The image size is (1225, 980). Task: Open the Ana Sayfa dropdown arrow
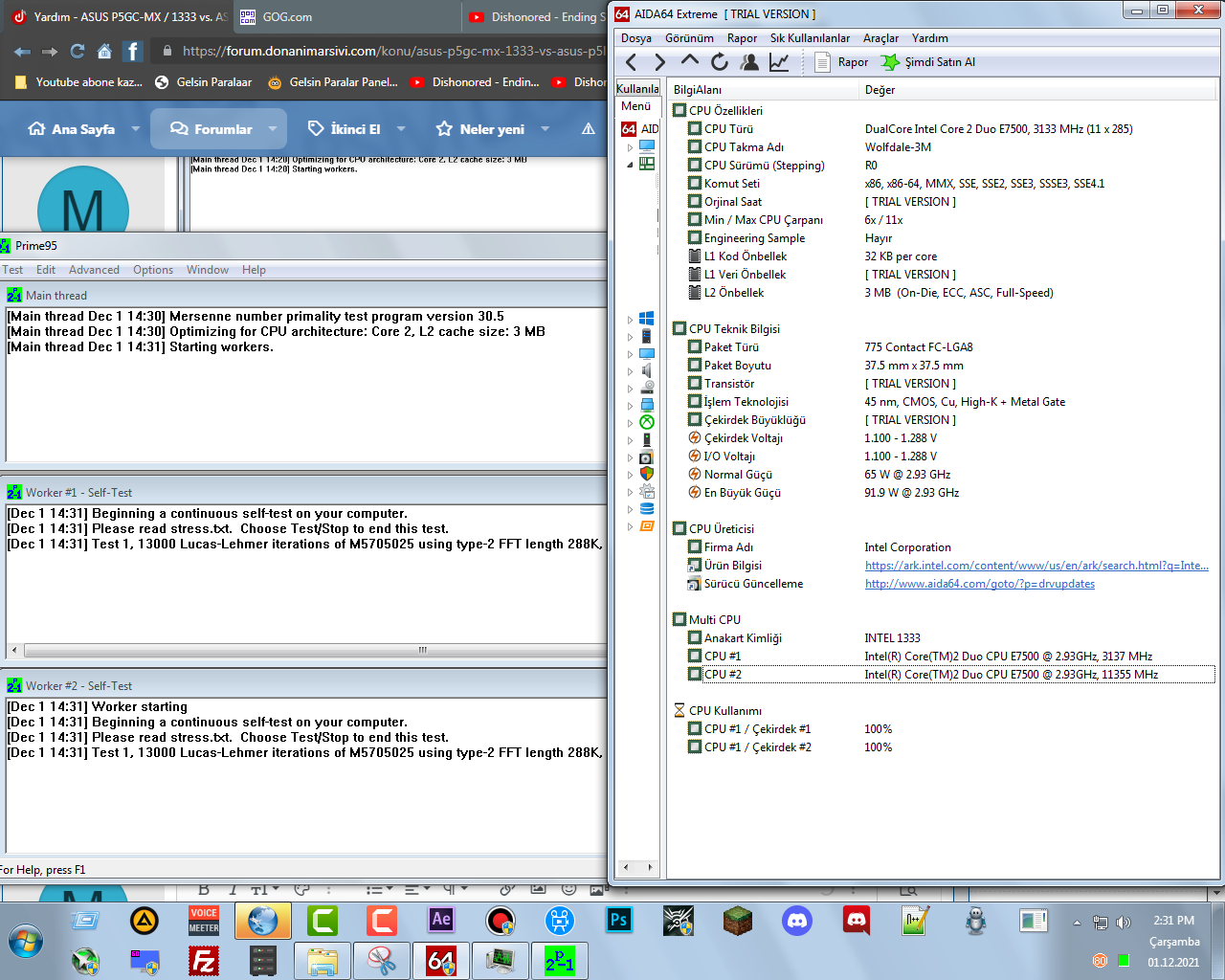135,129
